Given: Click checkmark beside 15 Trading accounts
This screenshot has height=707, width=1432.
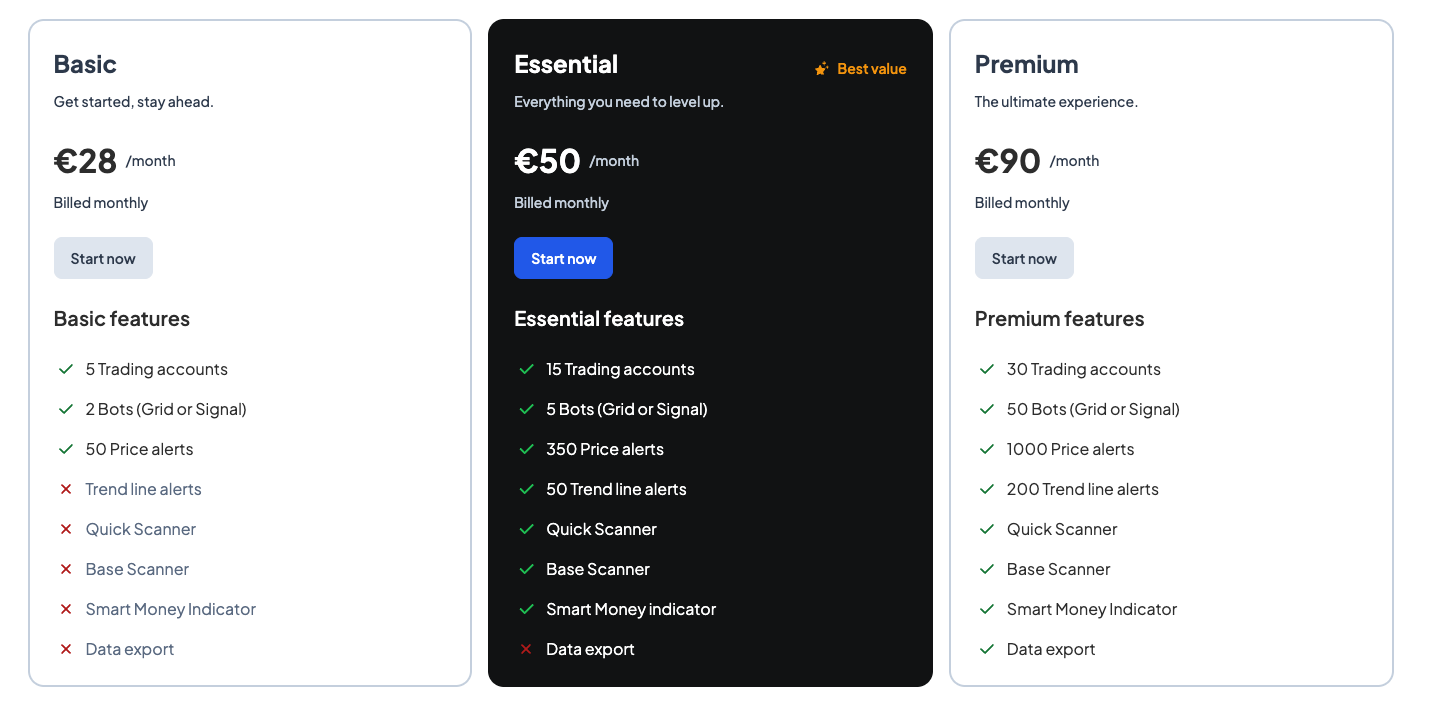Looking at the screenshot, I should [x=526, y=369].
